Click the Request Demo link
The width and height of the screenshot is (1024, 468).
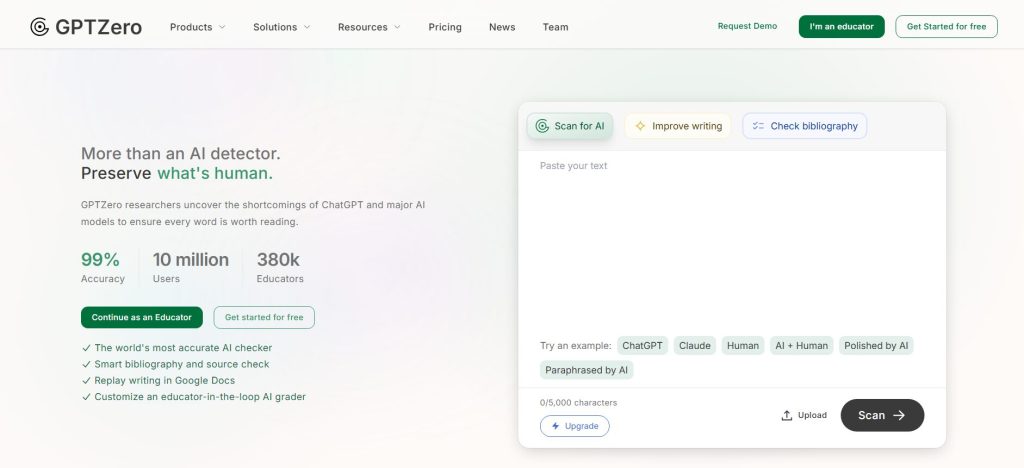pos(747,26)
